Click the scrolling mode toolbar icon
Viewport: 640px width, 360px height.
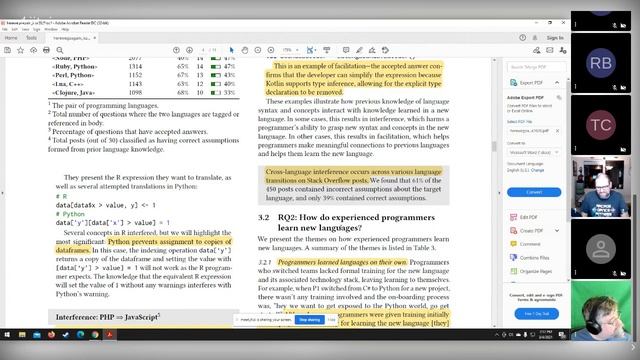click(x=327, y=50)
